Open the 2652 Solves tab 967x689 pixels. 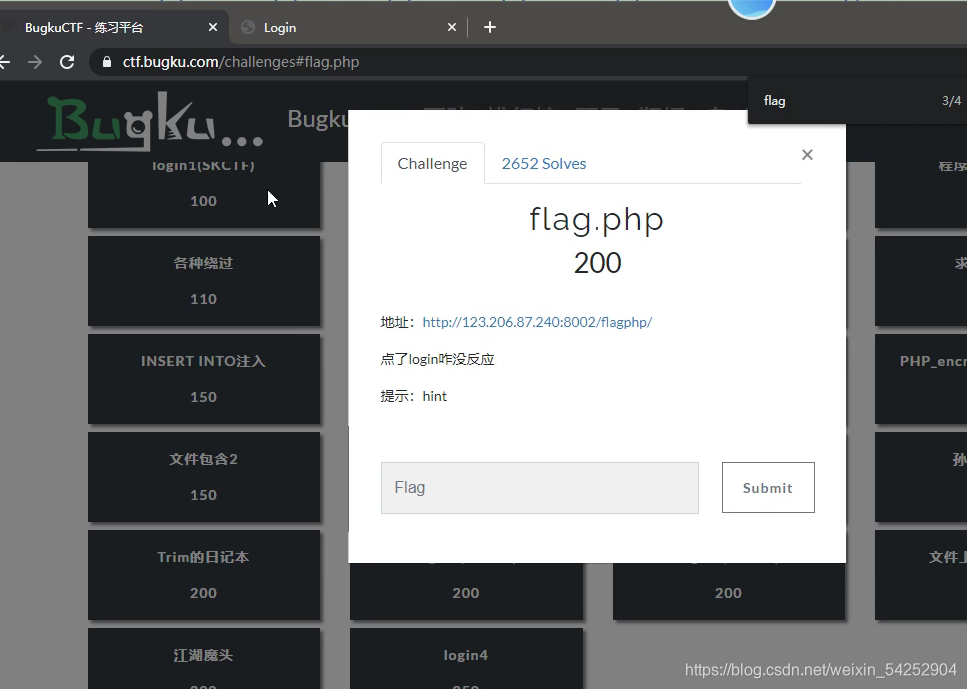coord(544,163)
